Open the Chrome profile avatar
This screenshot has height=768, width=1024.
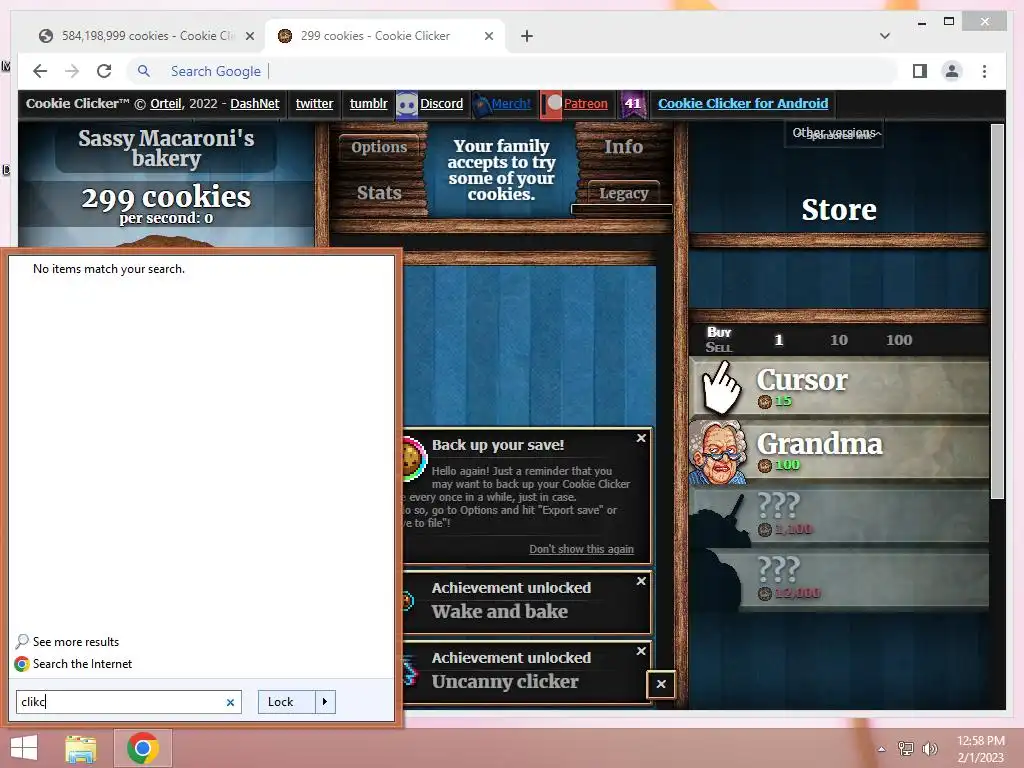coord(952,71)
